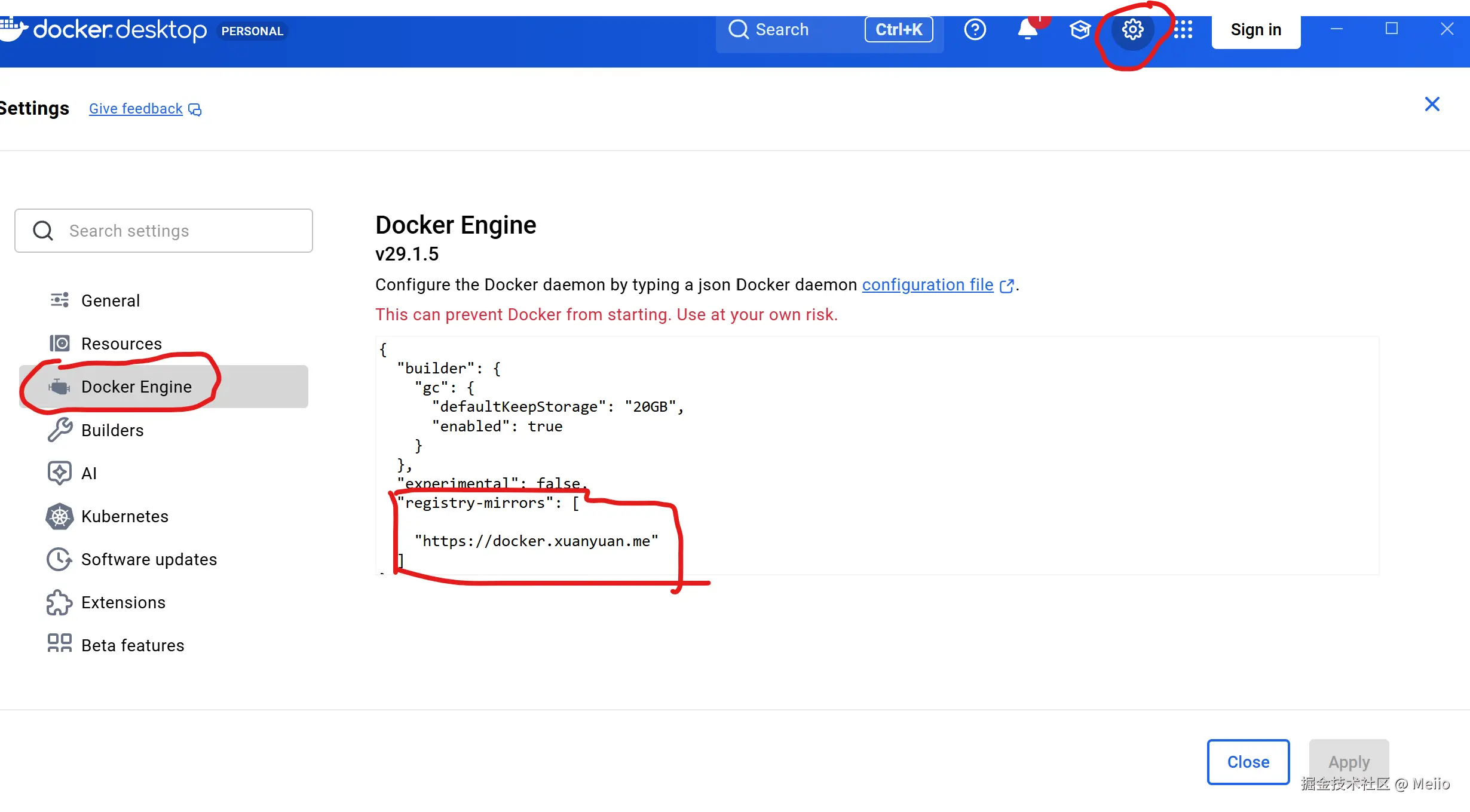The width and height of the screenshot is (1470, 812).
Task: Open the AI settings section
Action: (88, 473)
